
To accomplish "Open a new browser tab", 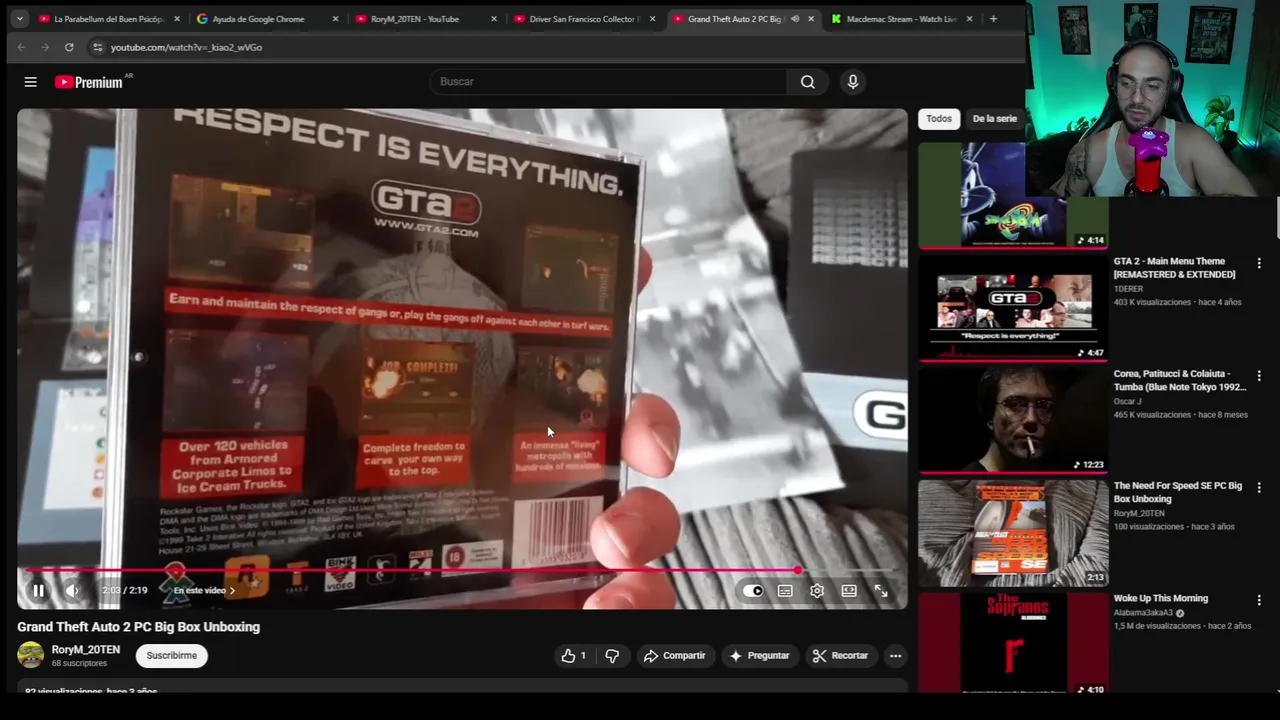I will (993, 19).
